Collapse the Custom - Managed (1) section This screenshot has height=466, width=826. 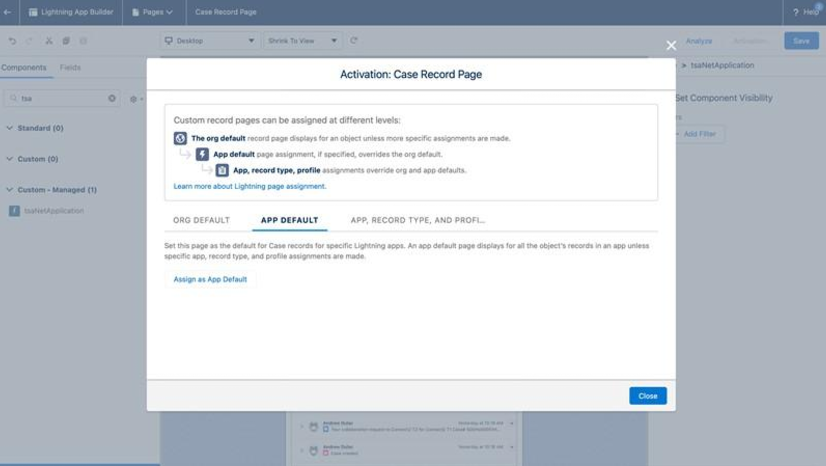(x=52, y=190)
